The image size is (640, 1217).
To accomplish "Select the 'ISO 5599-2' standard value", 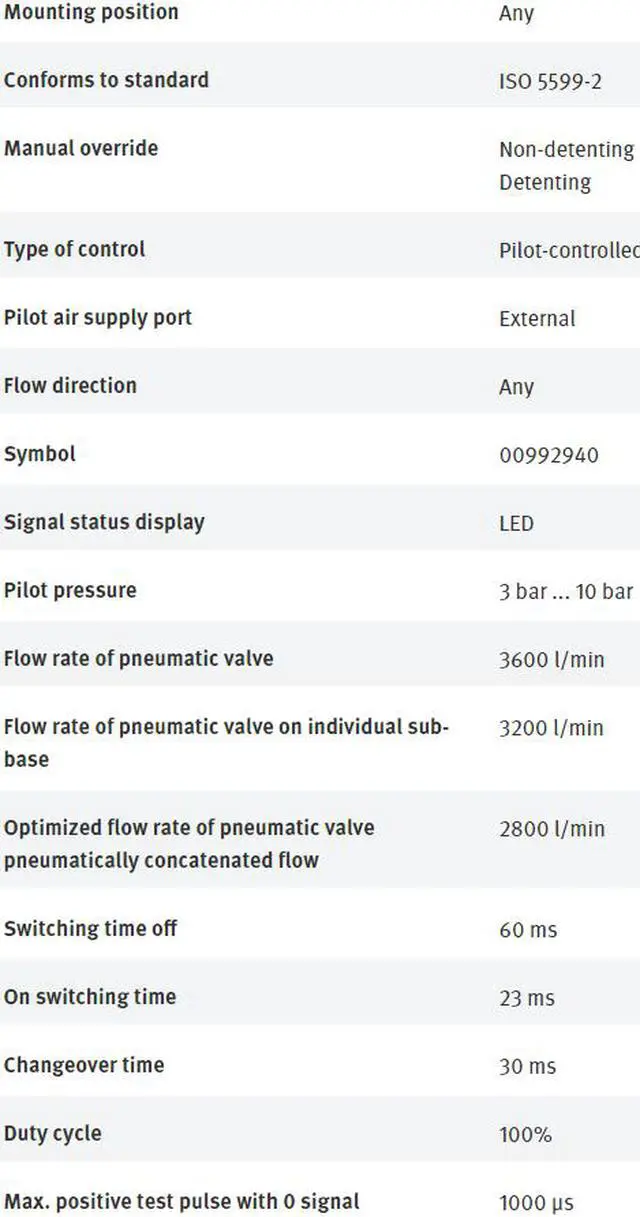I will (x=550, y=81).
